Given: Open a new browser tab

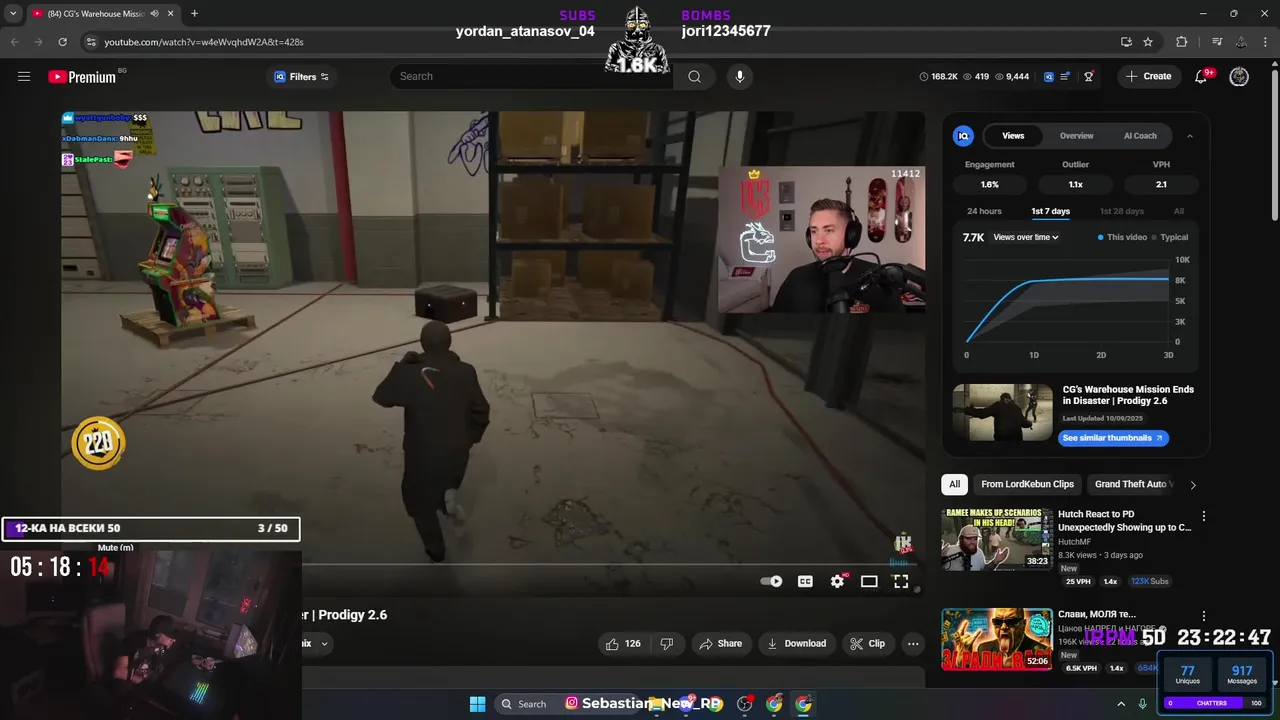Looking at the screenshot, I should (x=194, y=14).
